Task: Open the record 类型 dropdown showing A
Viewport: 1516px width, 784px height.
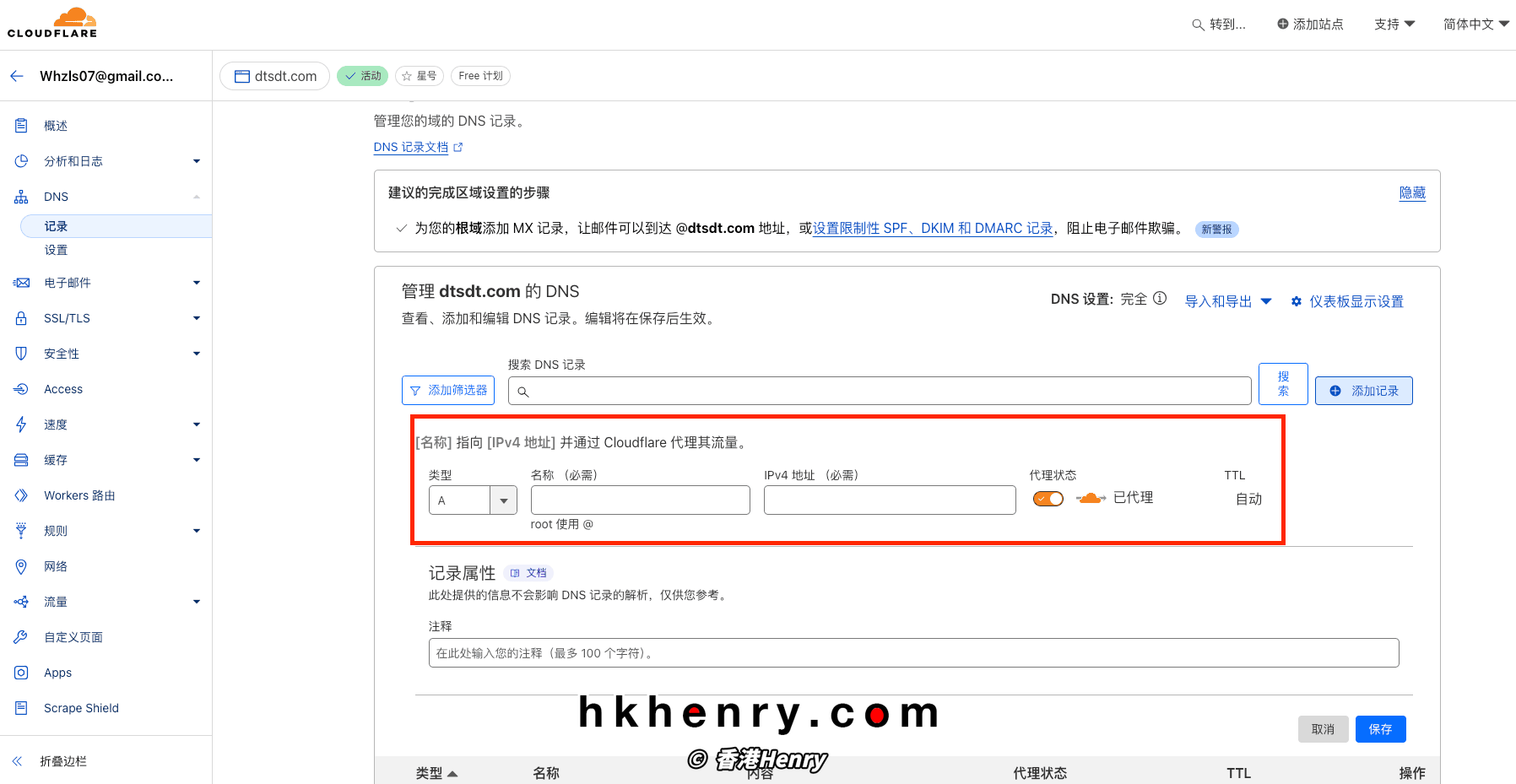Action: click(473, 500)
